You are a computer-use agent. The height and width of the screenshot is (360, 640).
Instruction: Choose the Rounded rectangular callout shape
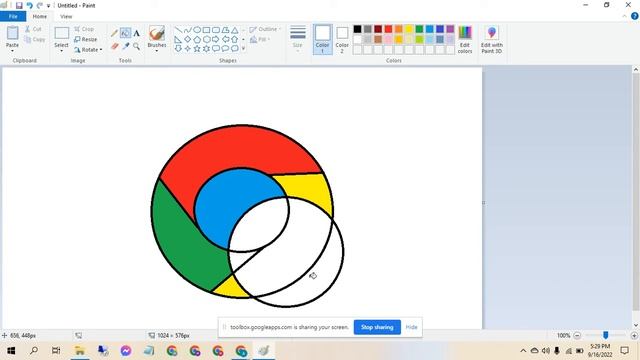(216, 49)
